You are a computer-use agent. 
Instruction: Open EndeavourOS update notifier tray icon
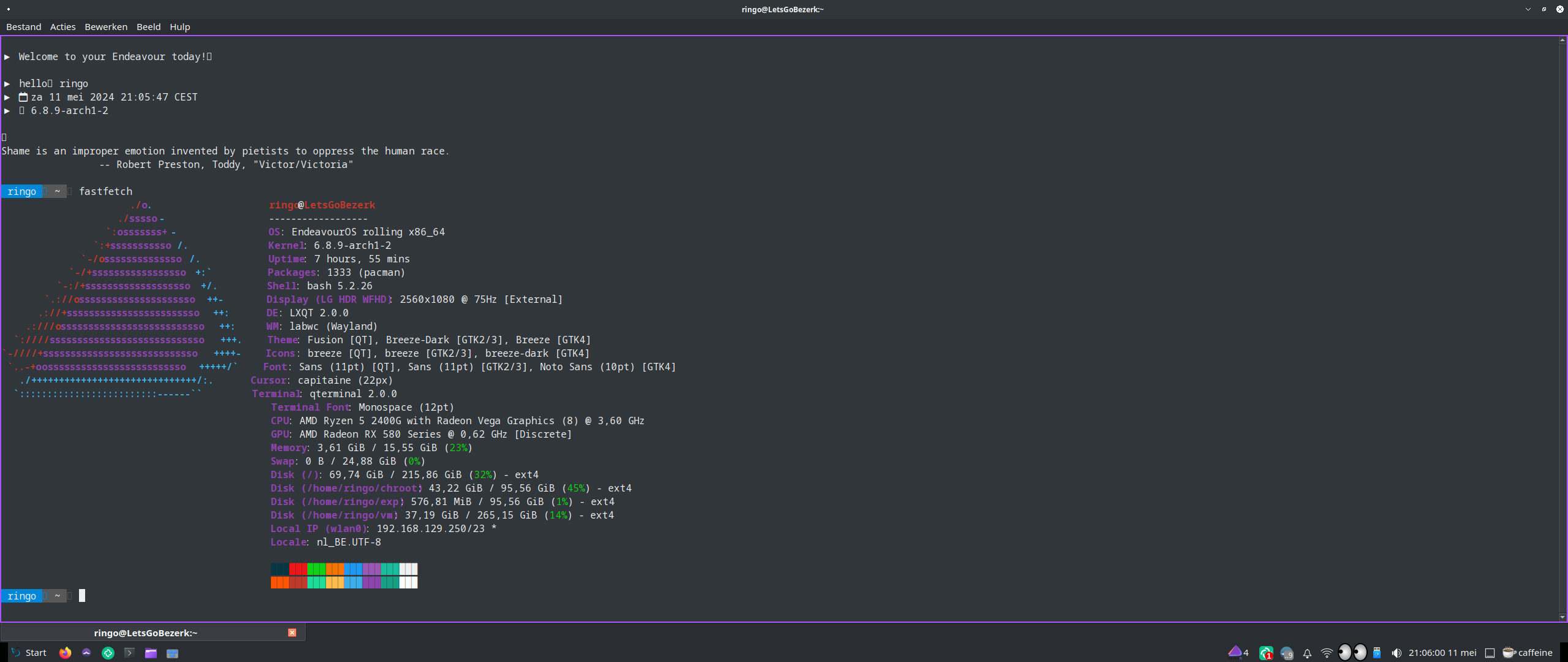1238,652
